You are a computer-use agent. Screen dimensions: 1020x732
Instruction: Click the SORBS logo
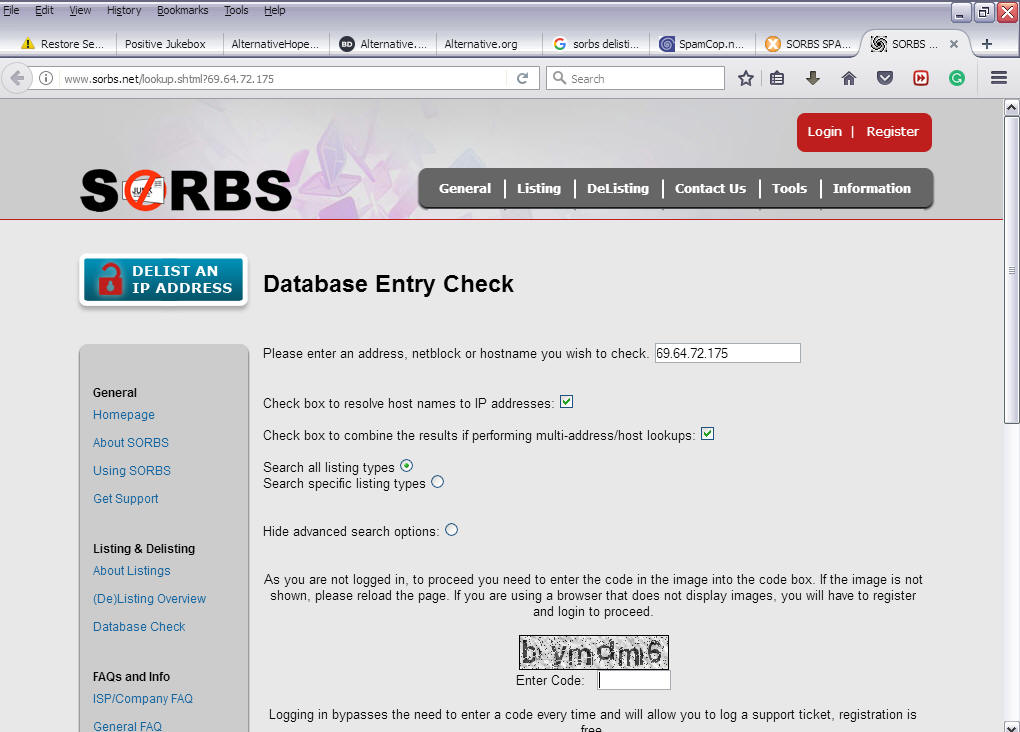[186, 190]
